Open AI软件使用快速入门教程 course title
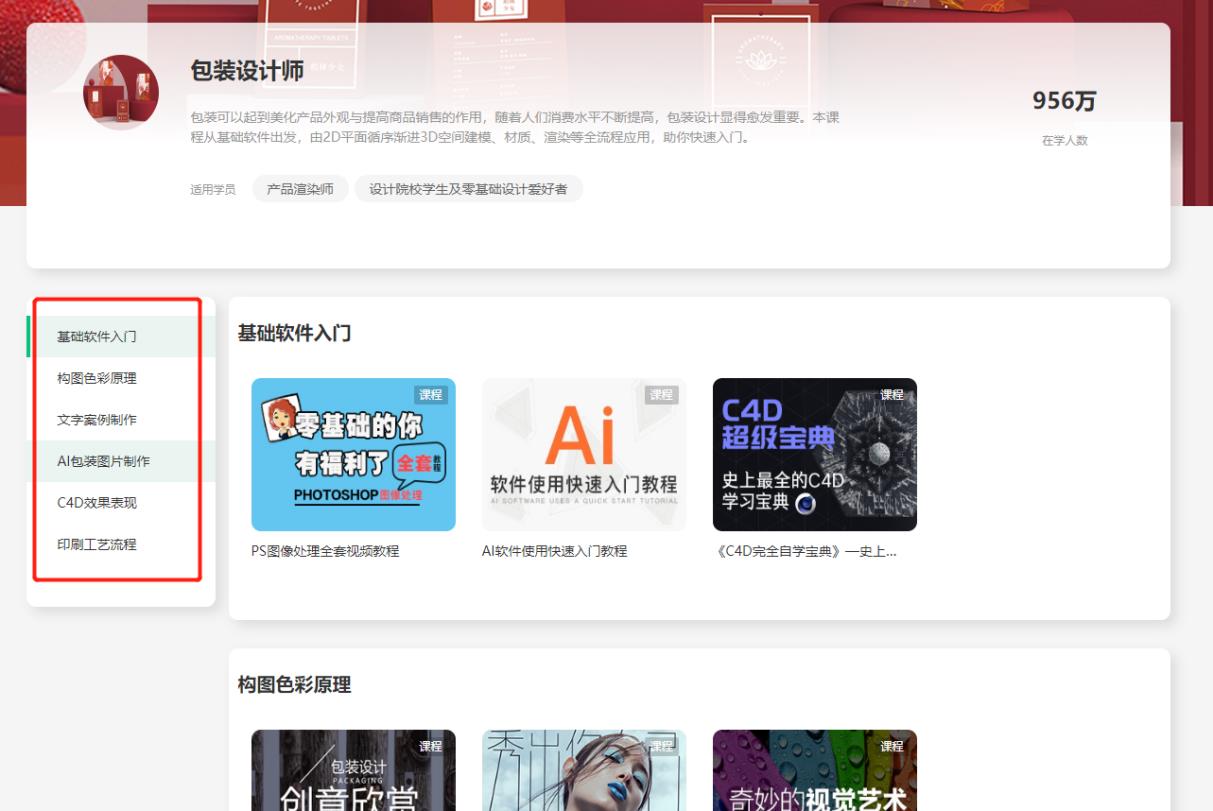 click(555, 551)
